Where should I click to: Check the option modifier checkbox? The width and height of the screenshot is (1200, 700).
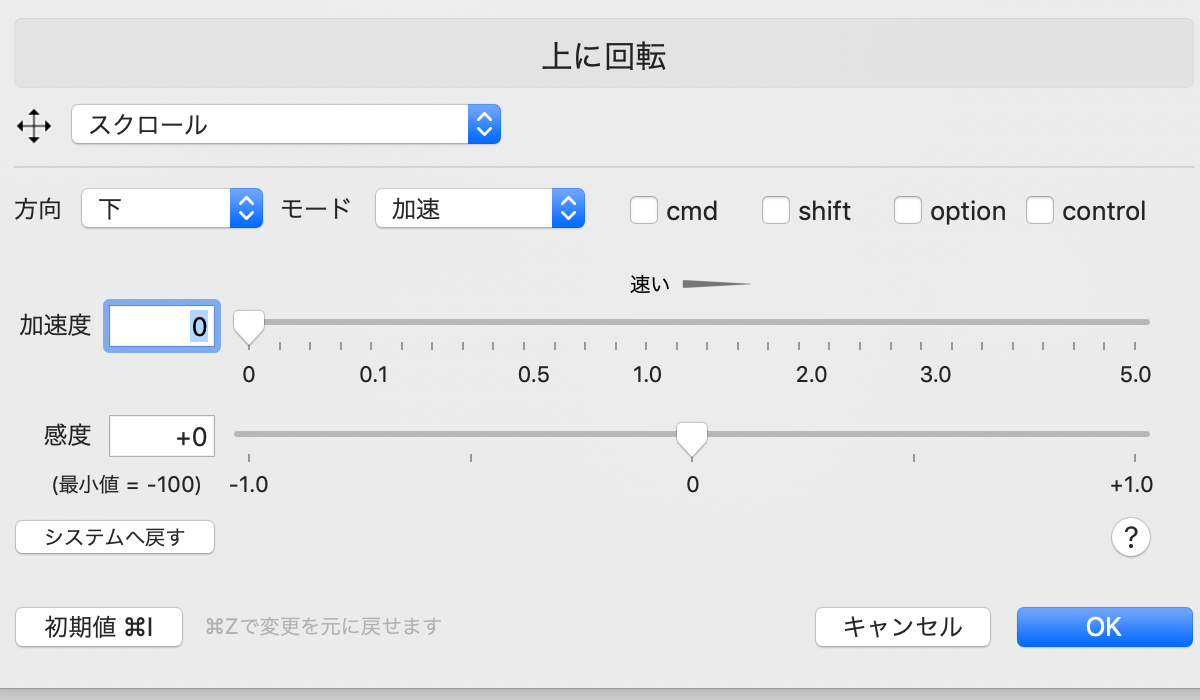(x=908, y=211)
